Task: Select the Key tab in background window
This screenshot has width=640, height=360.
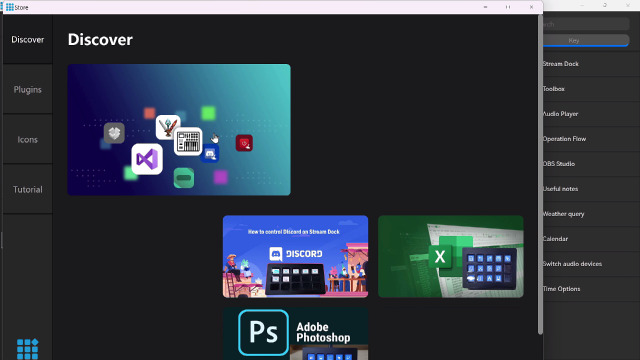Action: 586,40
